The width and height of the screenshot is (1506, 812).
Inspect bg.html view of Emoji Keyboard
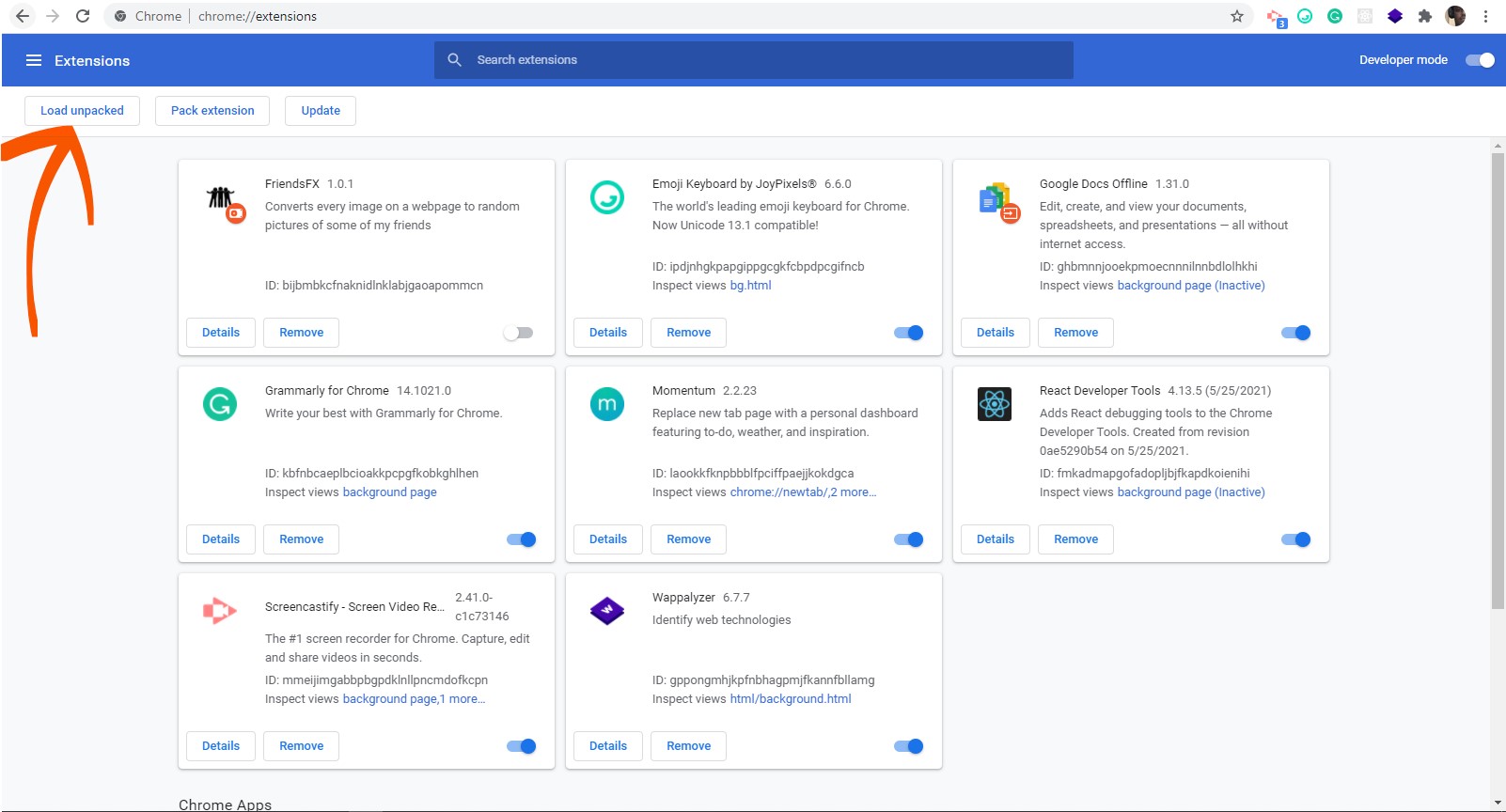750,286
